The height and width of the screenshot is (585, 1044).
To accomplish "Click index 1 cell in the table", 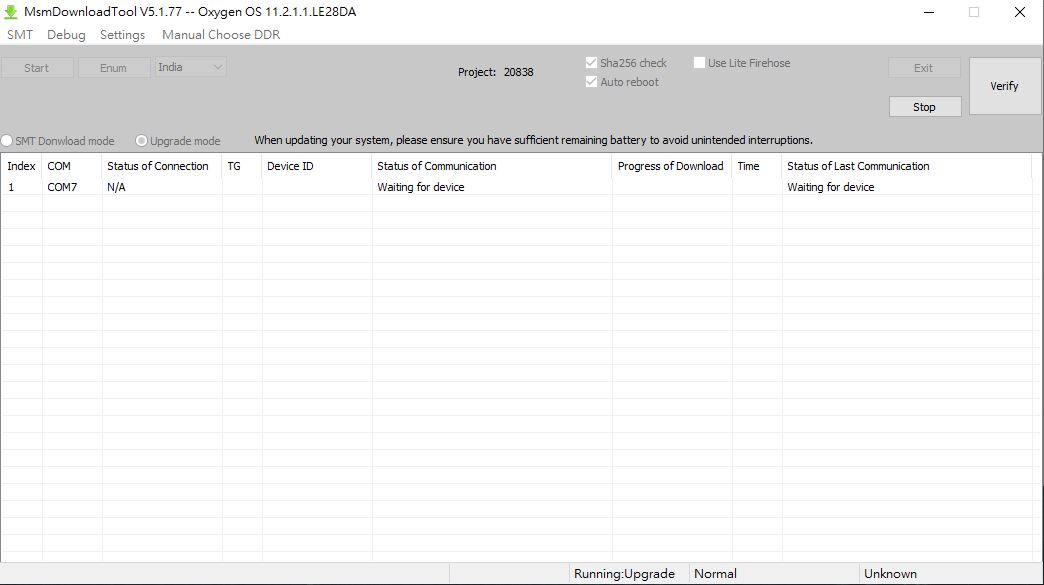I will pos(21,187).
